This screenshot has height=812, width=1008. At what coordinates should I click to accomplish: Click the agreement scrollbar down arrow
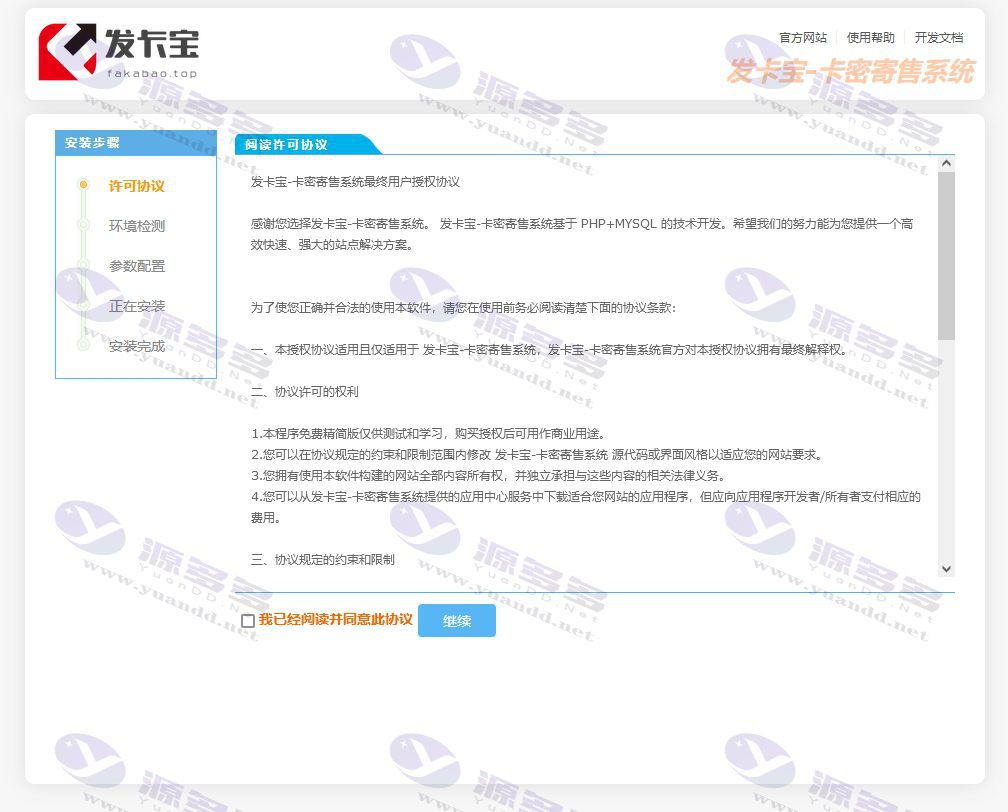pyautogui.click(x=946, y=568)
